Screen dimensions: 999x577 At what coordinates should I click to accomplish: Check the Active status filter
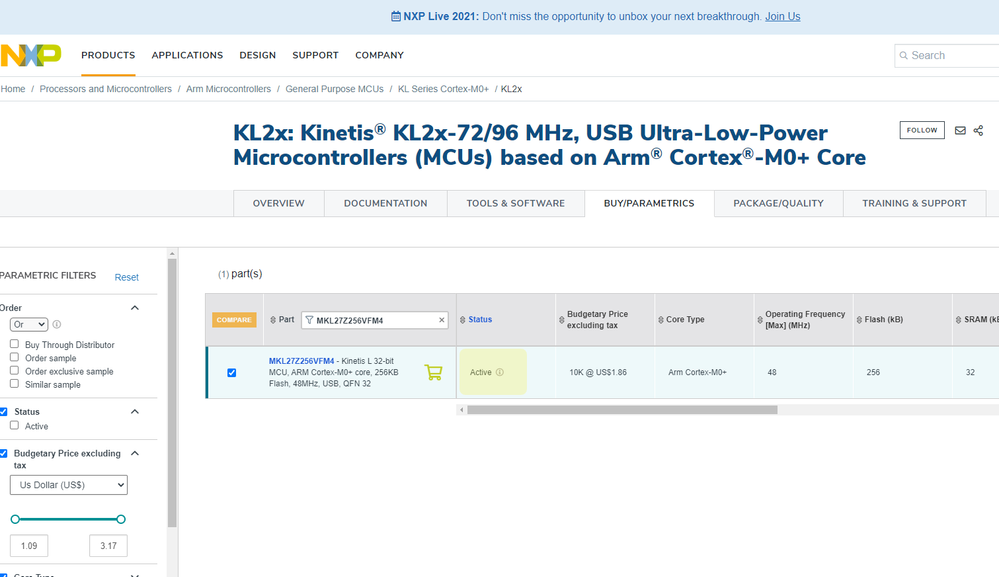(x=14, y=425)
